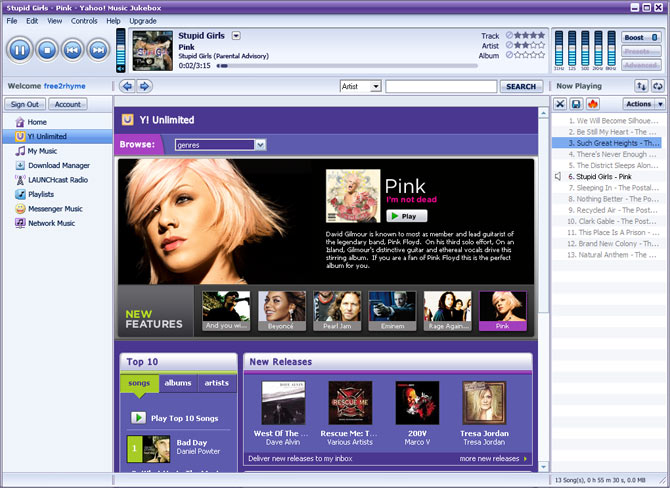Screen dimensions: 670x488
Task: Expand the Browse genres dropdown
Action: click(260, 145)
